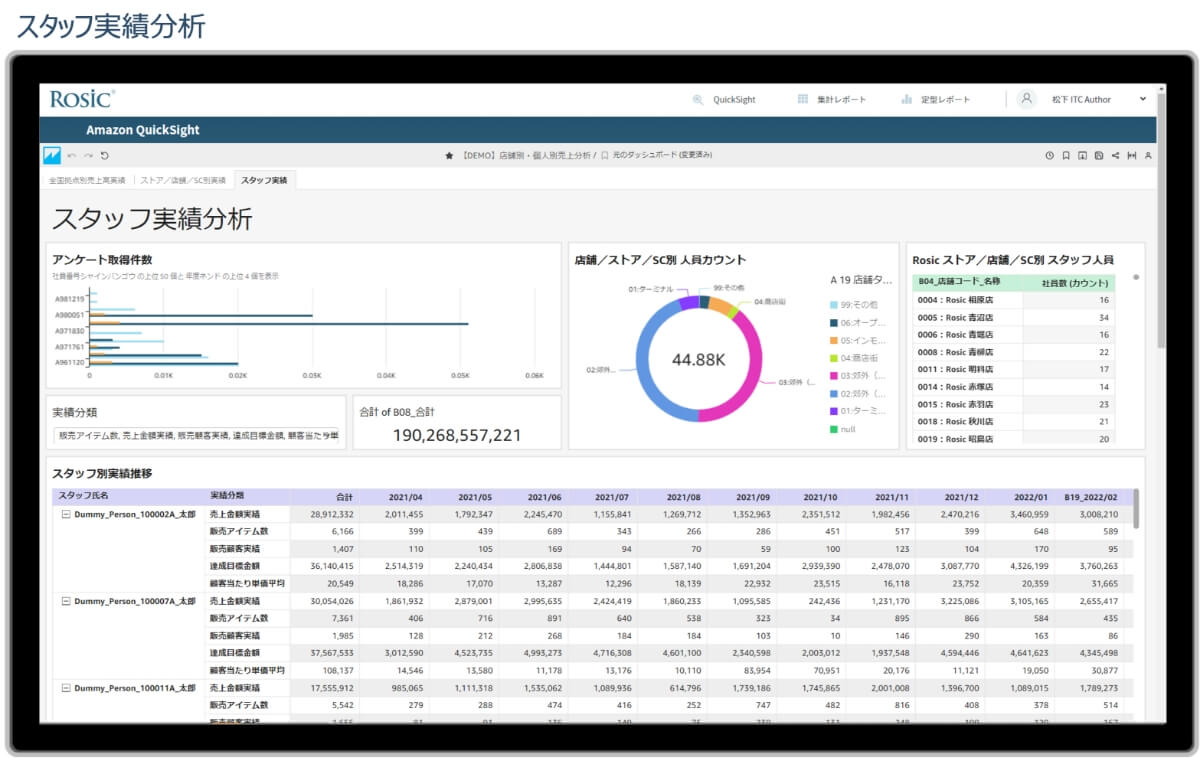1200x758 pixels.
Task: Undo the last dashboard change
Action: [x=72, y=156]
